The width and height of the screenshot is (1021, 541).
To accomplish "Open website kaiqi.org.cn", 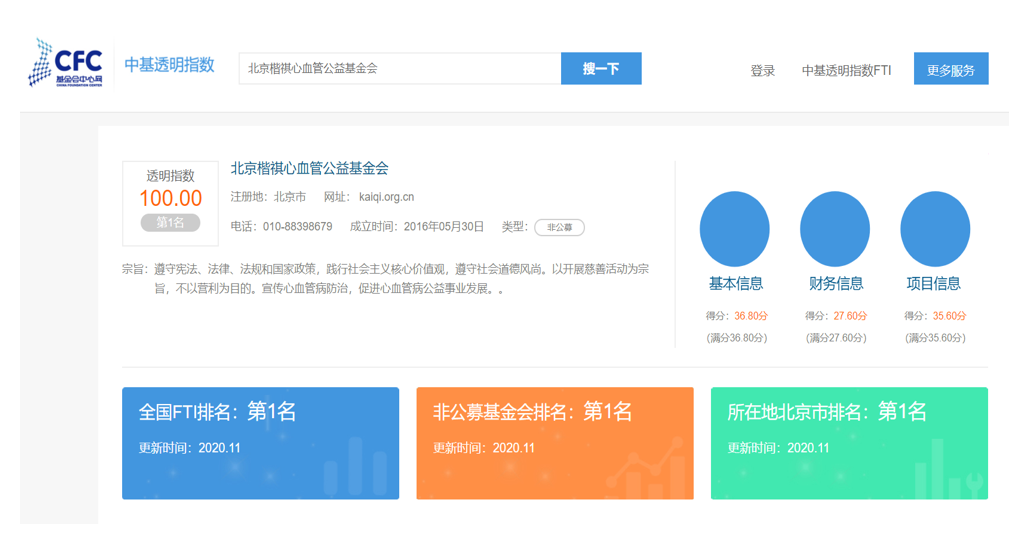I will pyautogui.click(x=386, y=197).
